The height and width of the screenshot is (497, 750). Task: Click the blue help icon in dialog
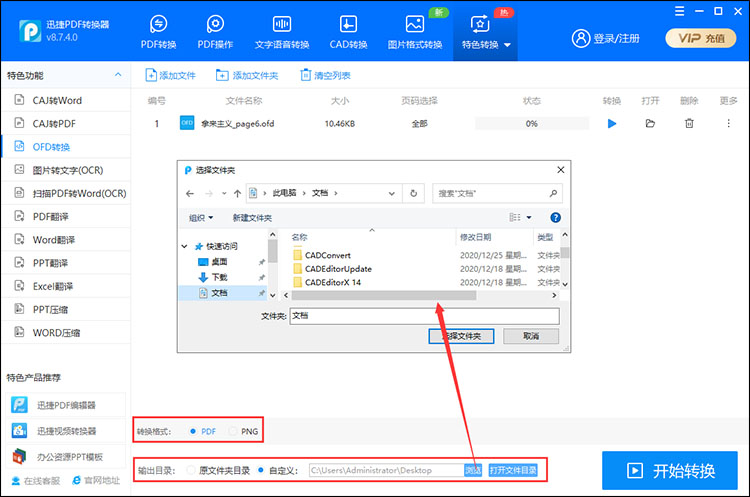point(555,218)
